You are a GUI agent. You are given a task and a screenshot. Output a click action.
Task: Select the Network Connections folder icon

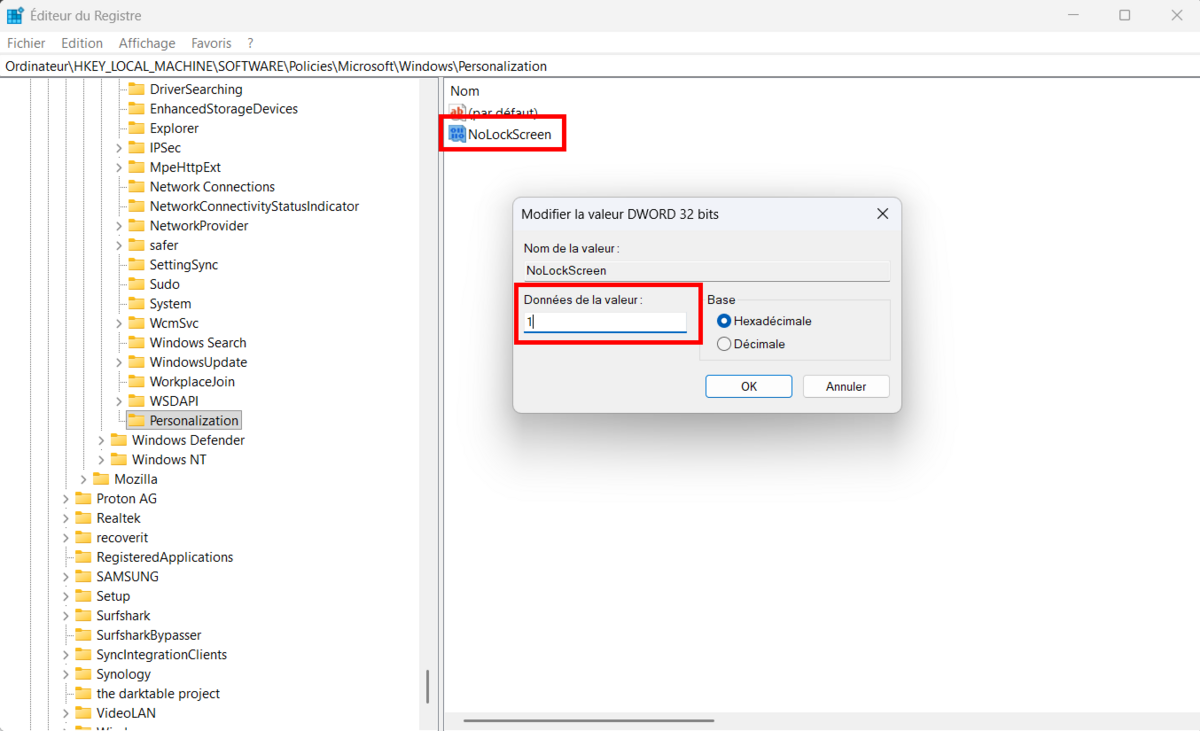[x=136, y=187]
